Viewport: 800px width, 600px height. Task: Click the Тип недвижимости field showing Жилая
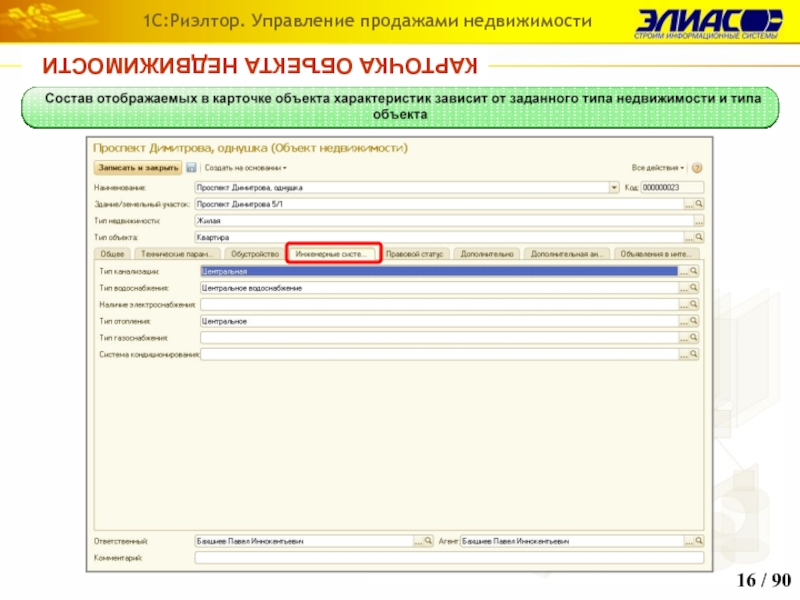(444, 221)
